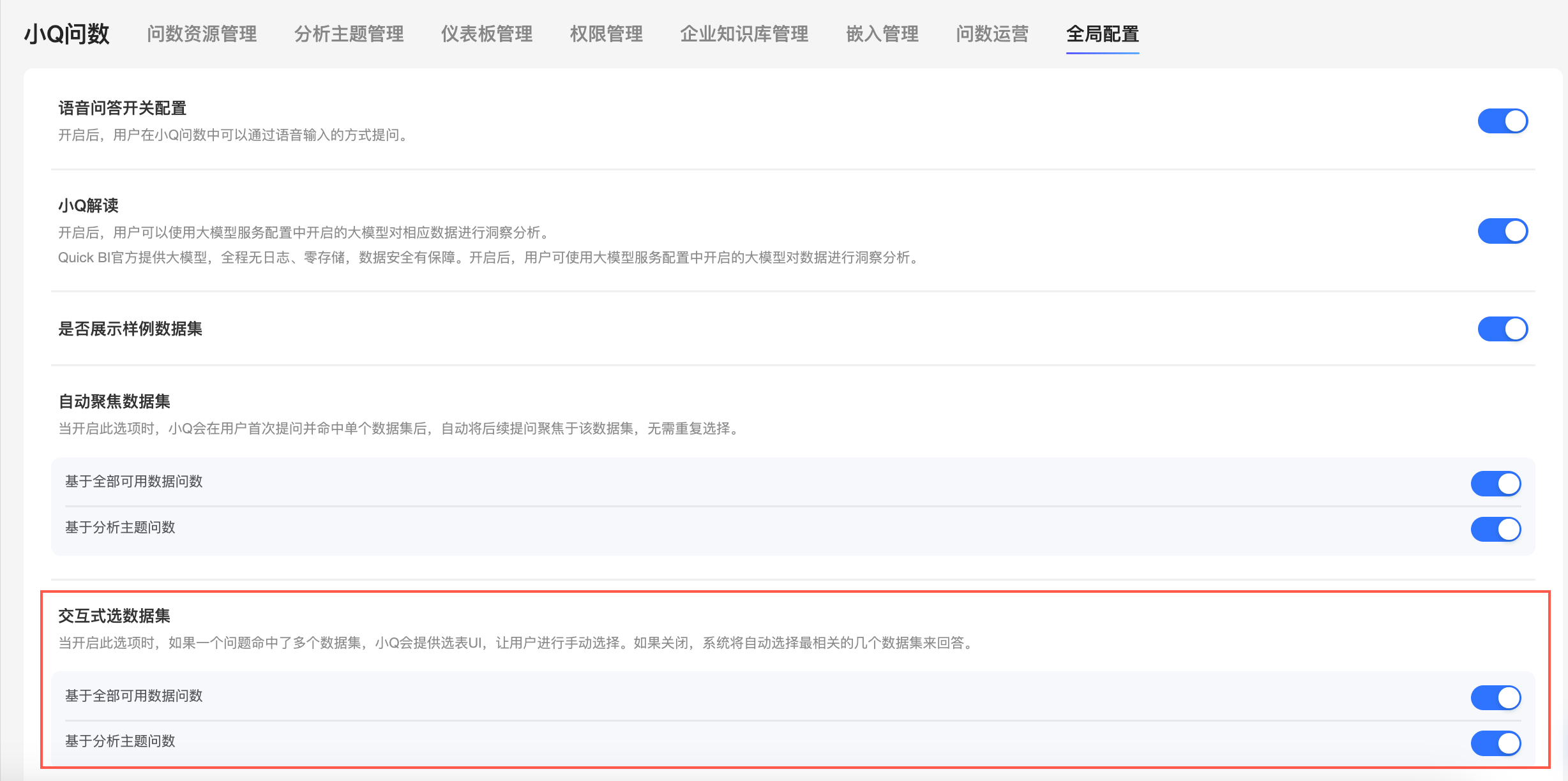Click the 交互式选数据集 section heading

tap(114, 616)
